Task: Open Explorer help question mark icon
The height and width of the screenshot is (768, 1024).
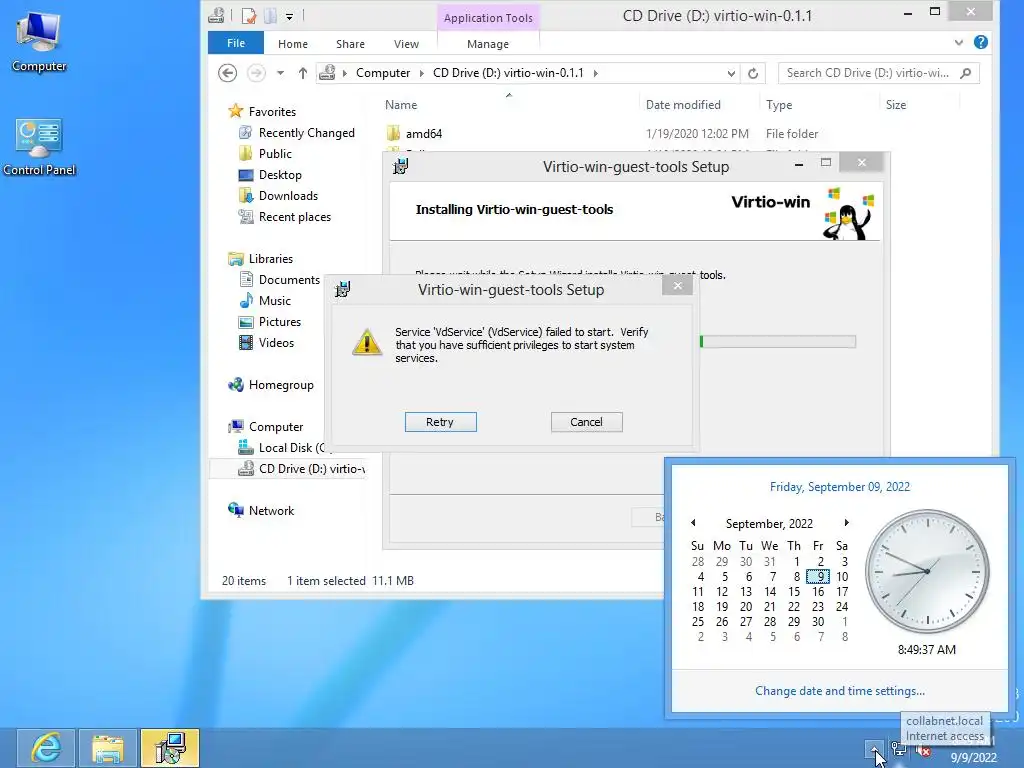Action: pyautogui.click(x=980, y=42)
